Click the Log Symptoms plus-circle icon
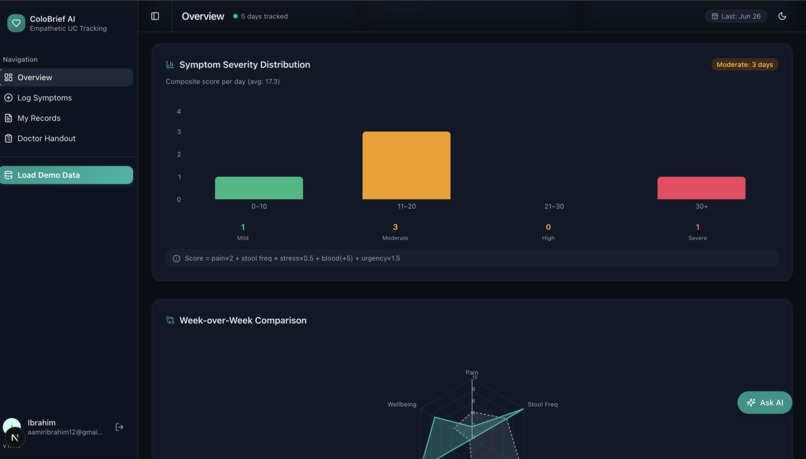Screen dimensions: 806x459 point(8,98)
